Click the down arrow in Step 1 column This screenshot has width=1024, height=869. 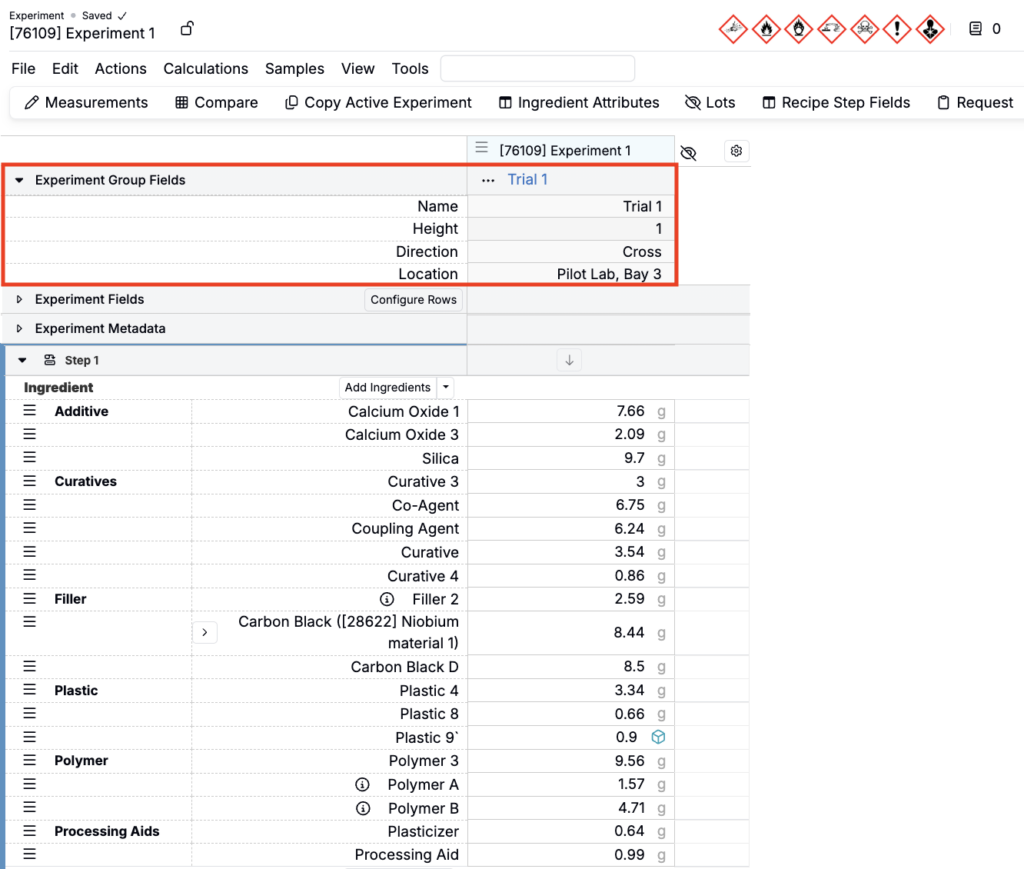click(x=569, y=360)
